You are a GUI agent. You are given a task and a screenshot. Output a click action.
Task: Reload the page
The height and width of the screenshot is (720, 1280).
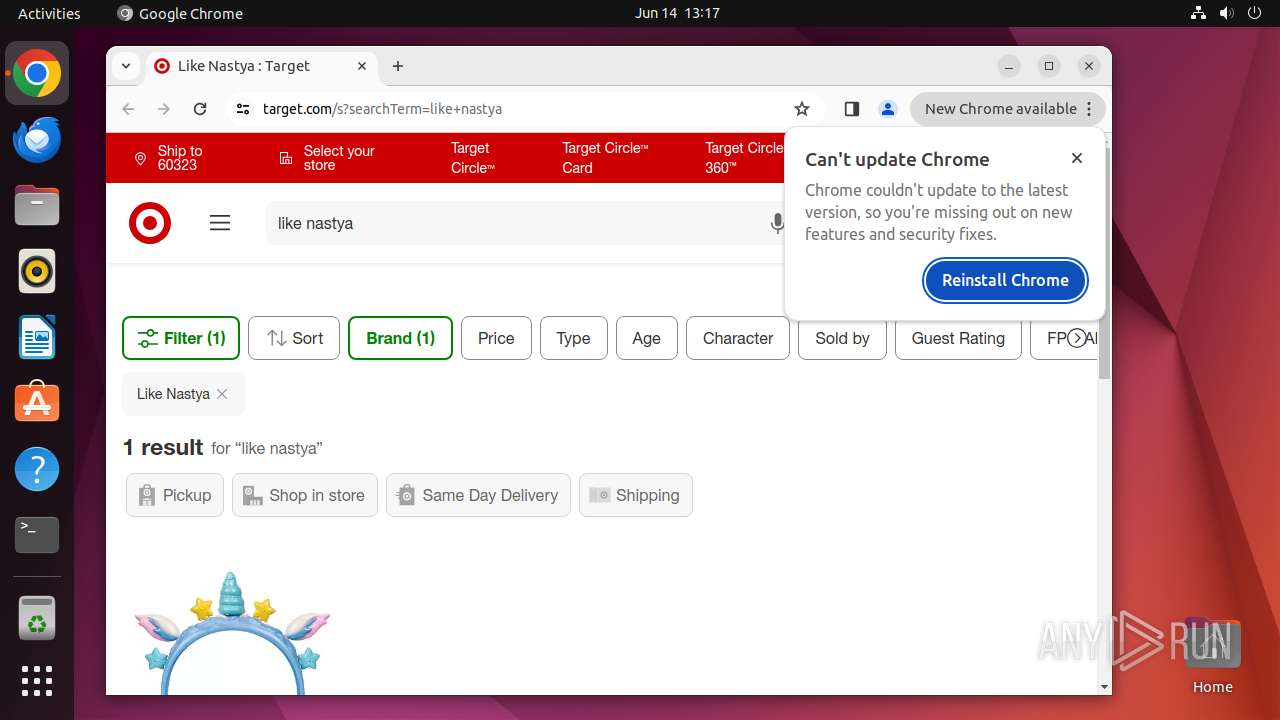200,109
